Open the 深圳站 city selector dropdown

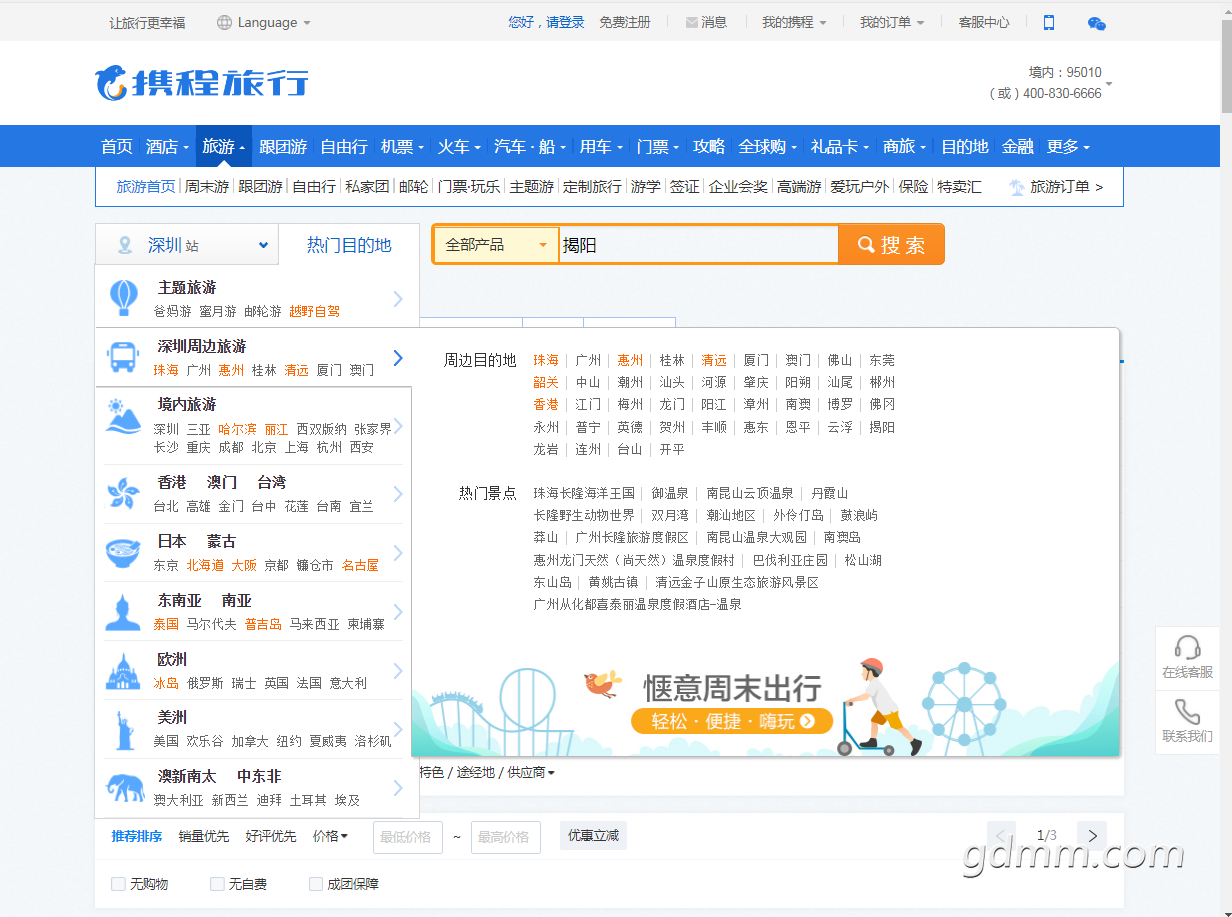tap(187, 245)
